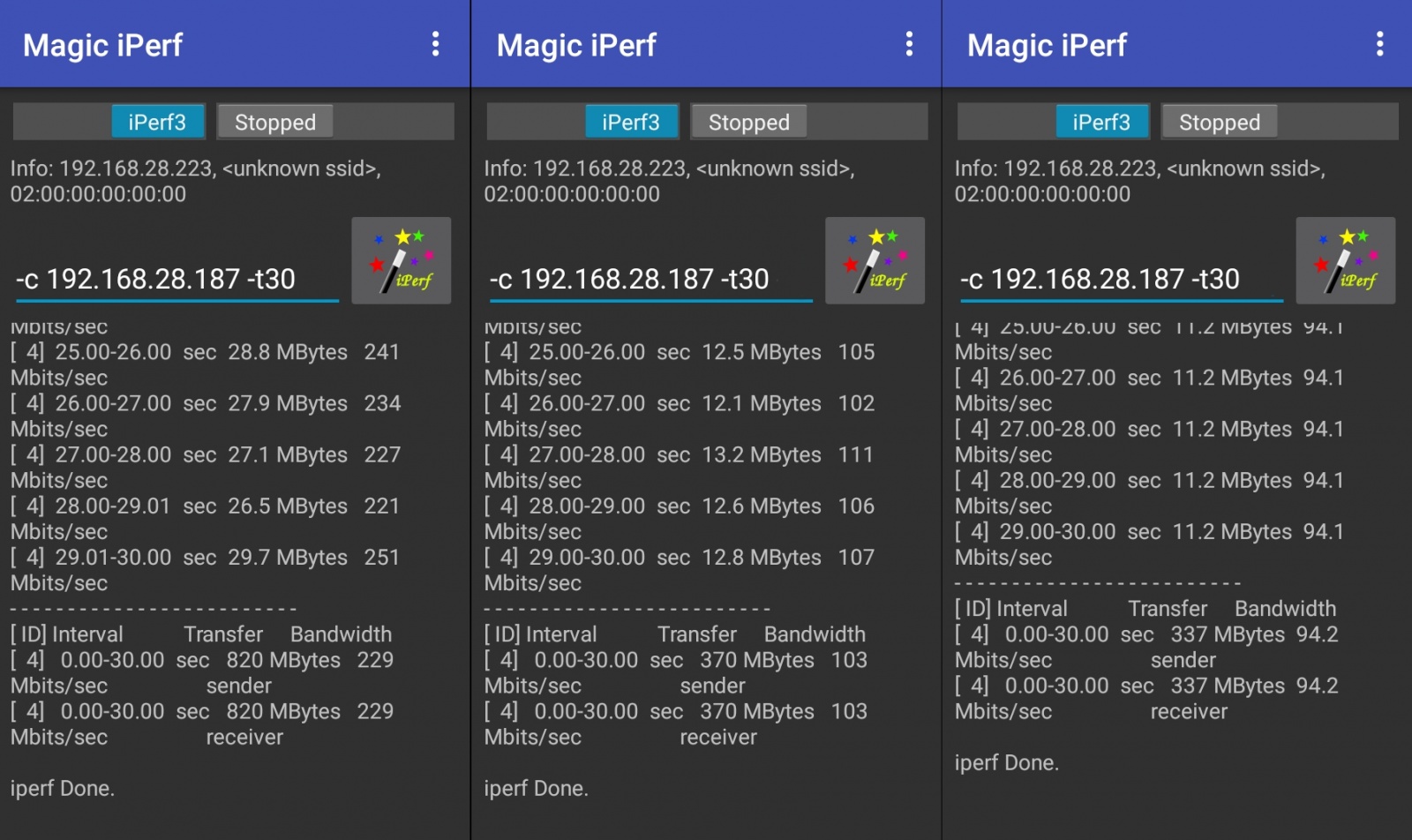Toggle iPerf3 version button in right panel
The image size is (1412, 840).
point(1102,122)
